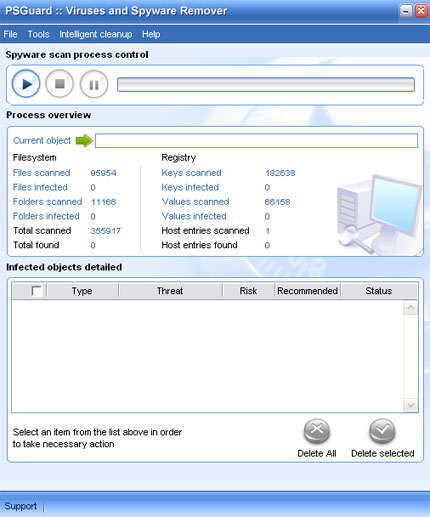Click the Spyware scan process control heading
This screenshot has width=430, height=517.
tap(77, 54)
